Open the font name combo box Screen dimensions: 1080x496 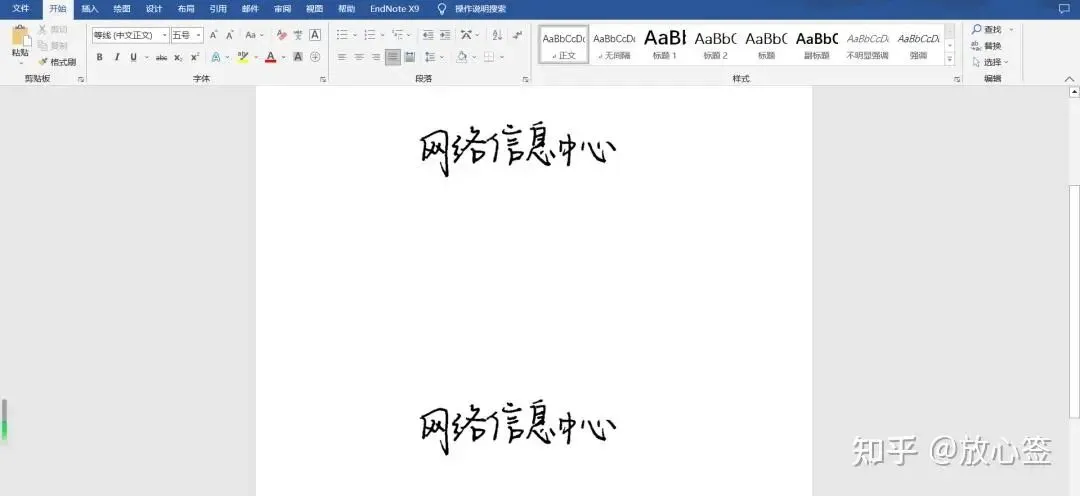131,35
